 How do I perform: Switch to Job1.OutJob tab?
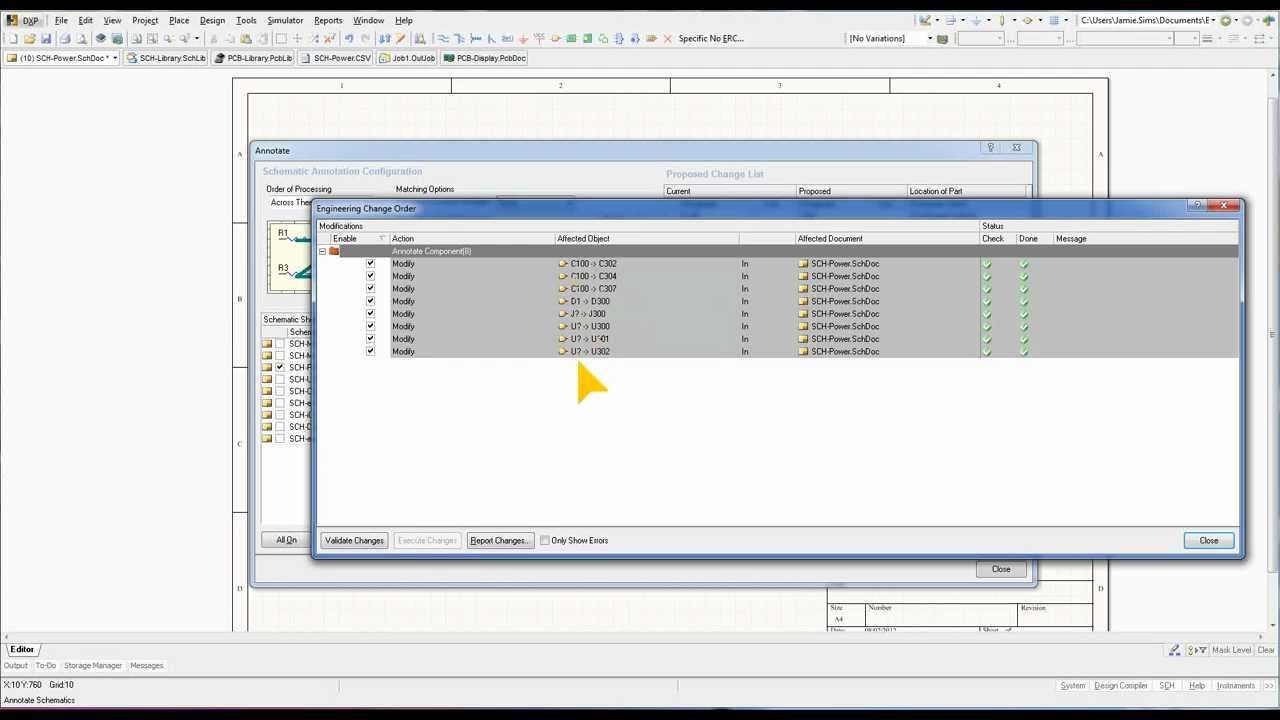tap(408, 58)
